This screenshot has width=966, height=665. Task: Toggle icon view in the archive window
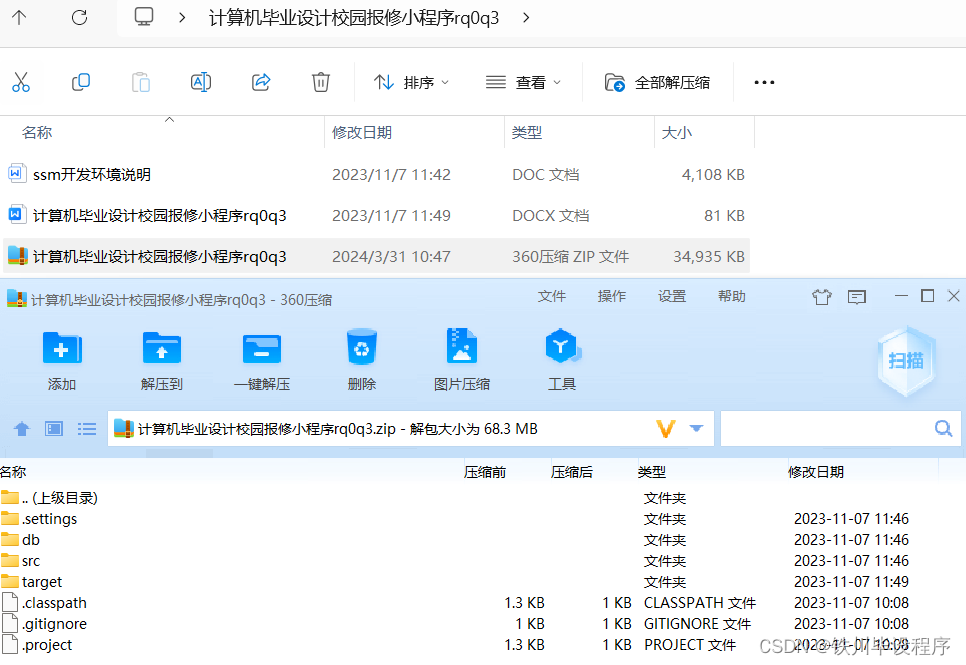[54, 428]
